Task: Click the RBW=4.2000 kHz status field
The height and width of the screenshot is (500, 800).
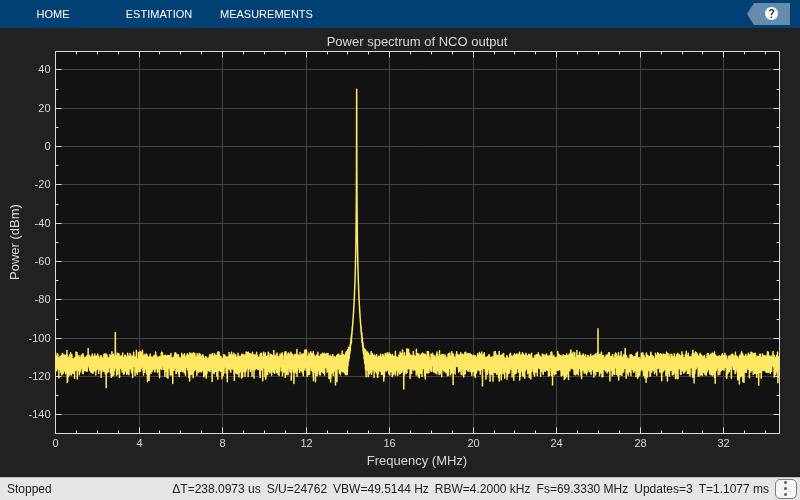Action: (x=482, y=489)
